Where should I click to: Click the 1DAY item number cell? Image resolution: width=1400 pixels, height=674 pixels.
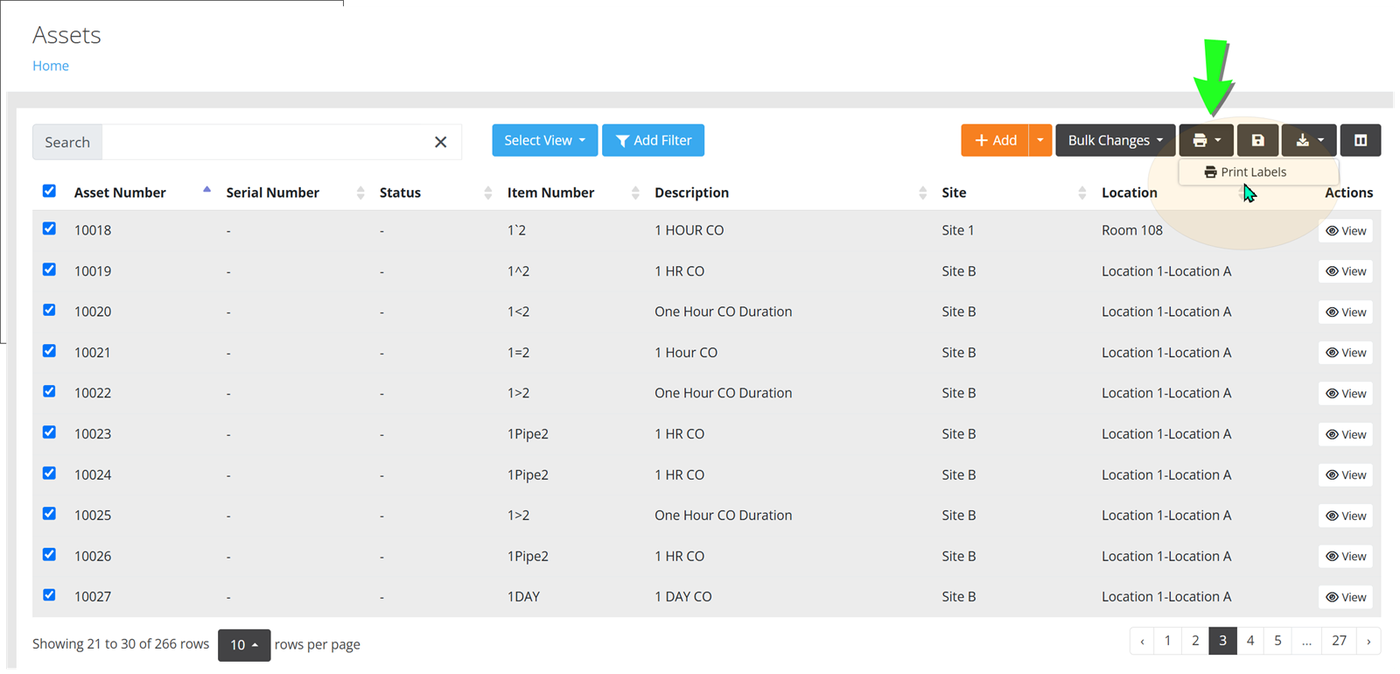(x=523, y=597)
